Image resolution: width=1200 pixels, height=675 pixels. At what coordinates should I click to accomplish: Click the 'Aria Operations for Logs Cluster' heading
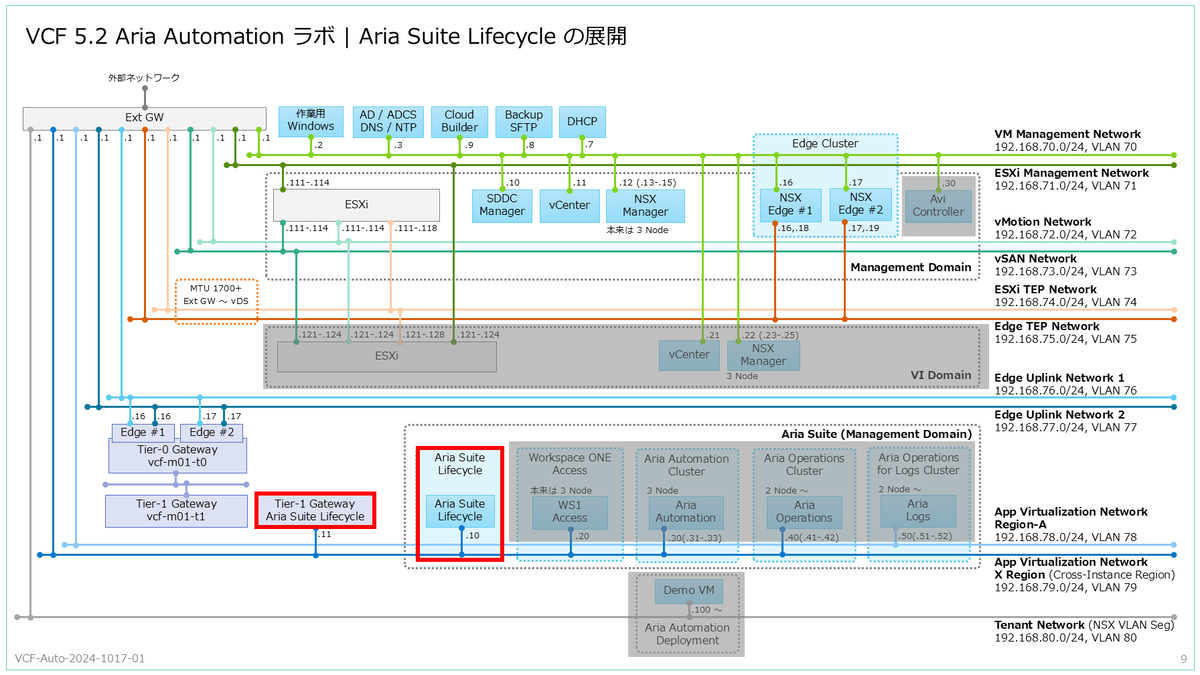coord(918,464)
